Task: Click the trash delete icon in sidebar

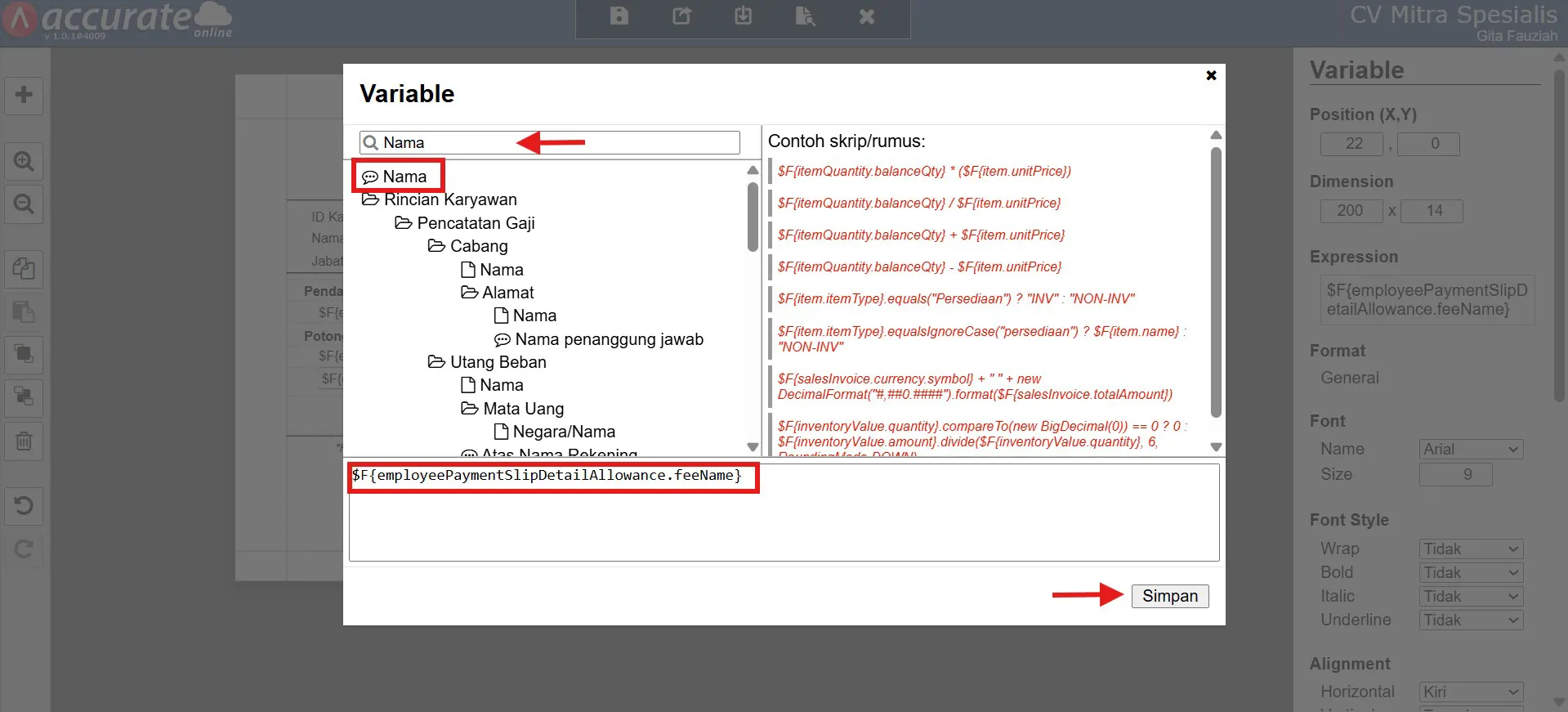Action: point(24,441)
